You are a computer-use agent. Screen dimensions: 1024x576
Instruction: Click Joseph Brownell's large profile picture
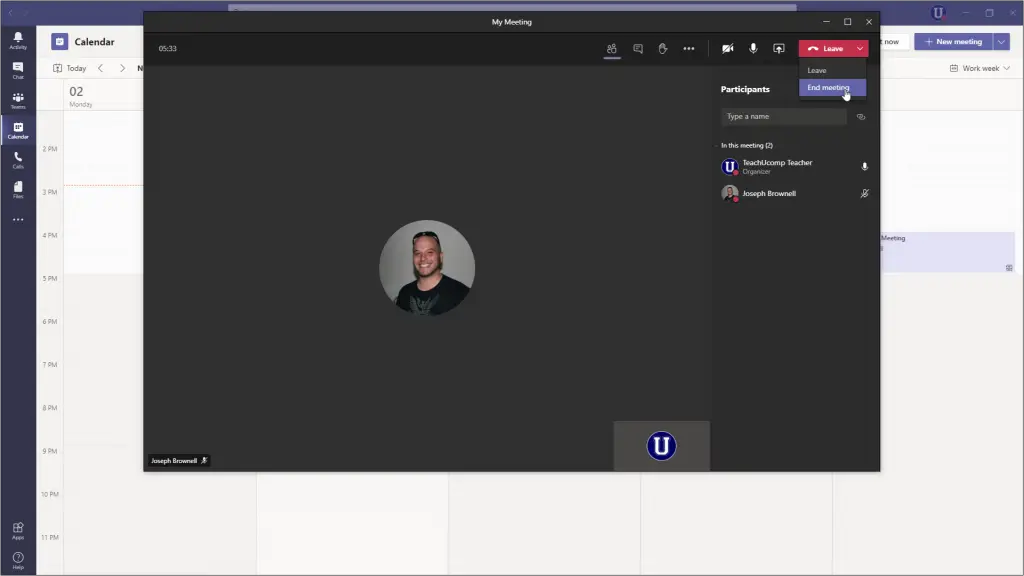pos(427,268)
